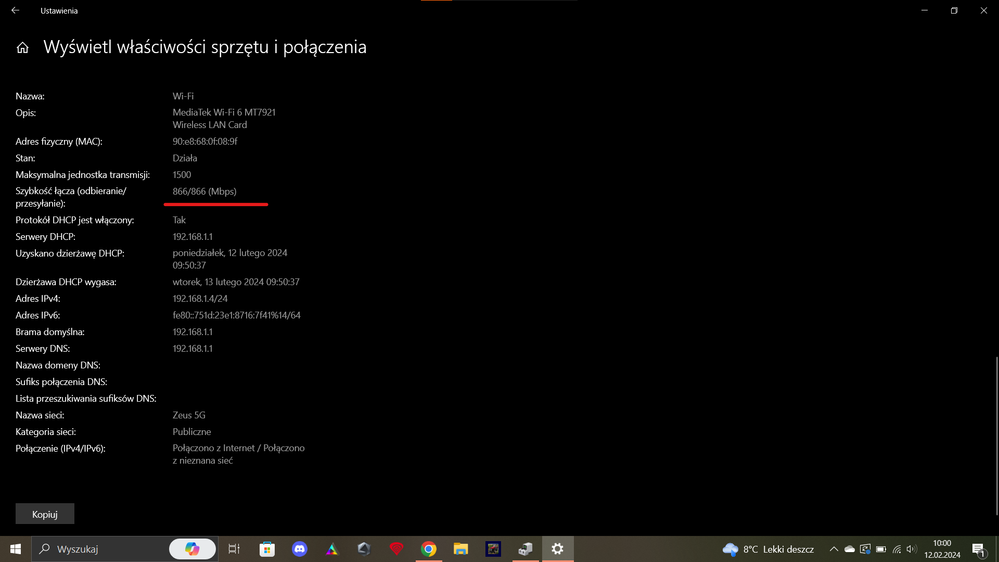Viewport: 999px width, 562px height.
Task: Click the network category value Publiczne
Action: [x=191, y=431]
